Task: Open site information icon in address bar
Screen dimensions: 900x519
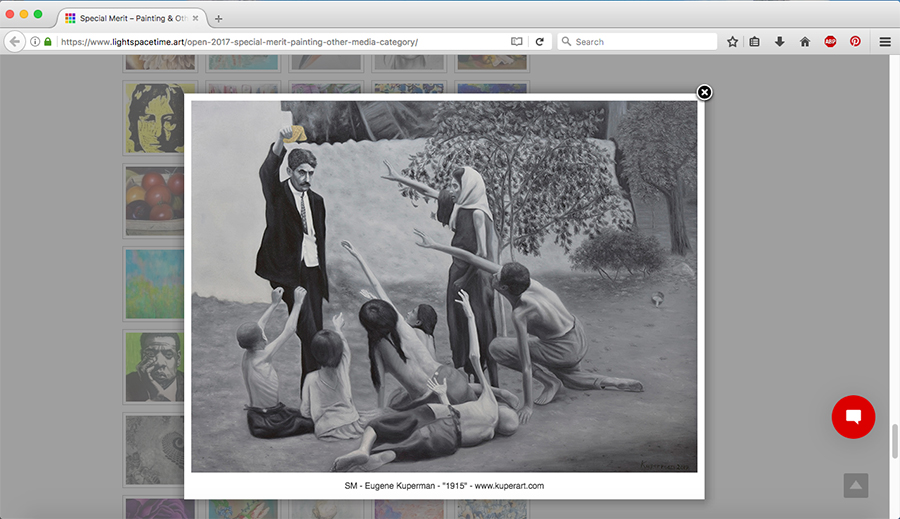Action: click(x=35, y=41)
